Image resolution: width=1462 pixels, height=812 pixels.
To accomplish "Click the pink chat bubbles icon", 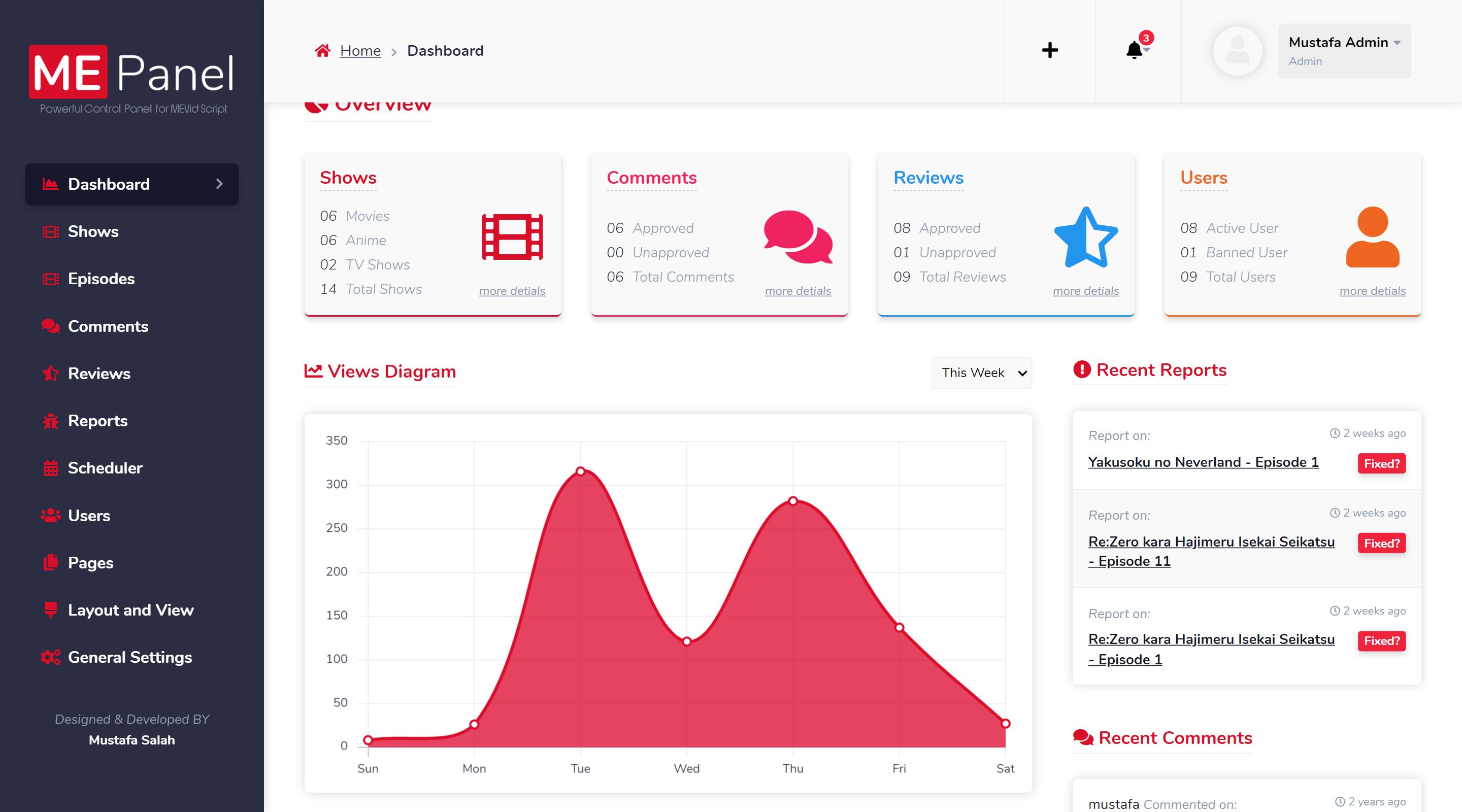I will tap(798, 236).
